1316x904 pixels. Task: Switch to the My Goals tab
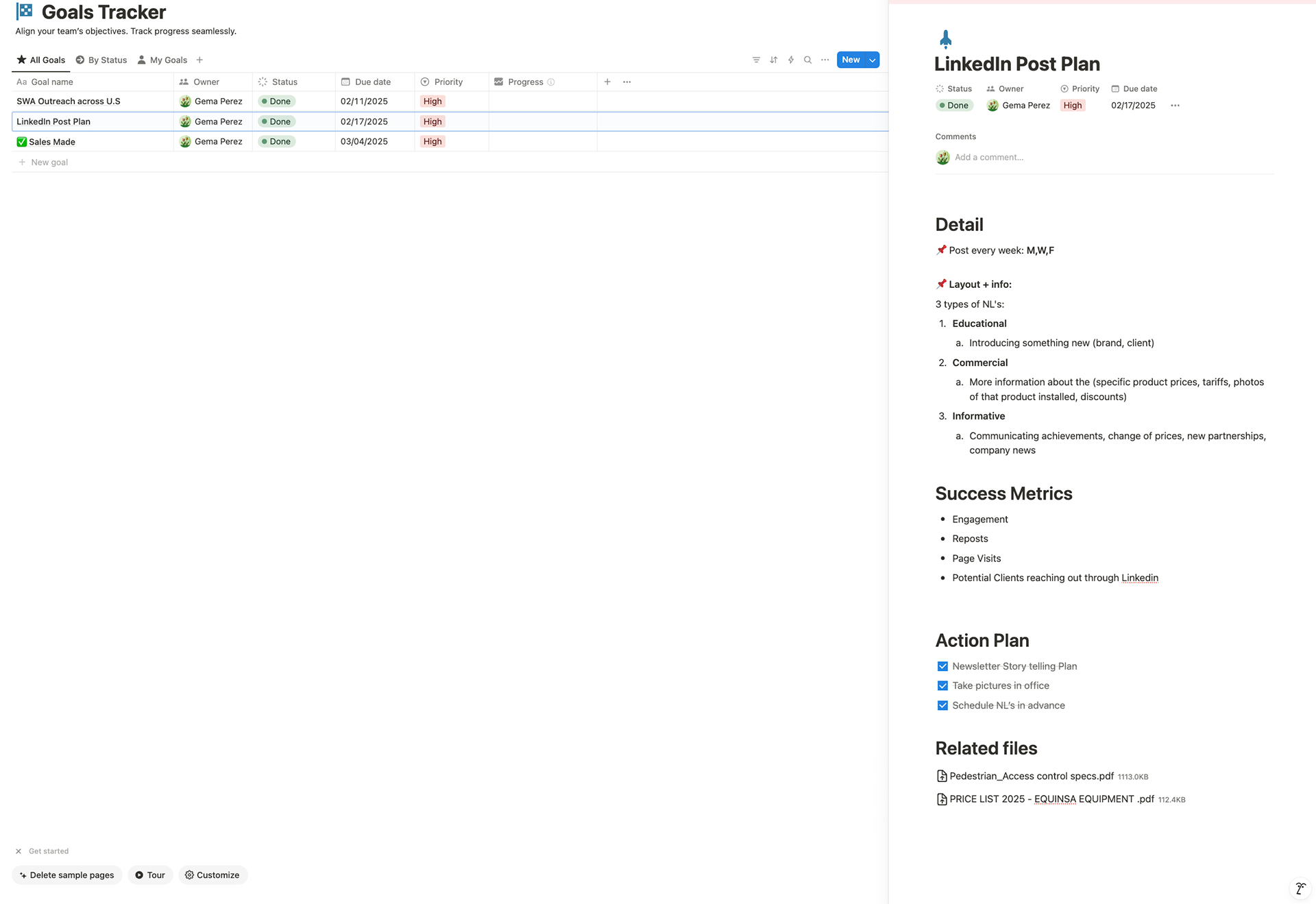(x=162, y=60)
